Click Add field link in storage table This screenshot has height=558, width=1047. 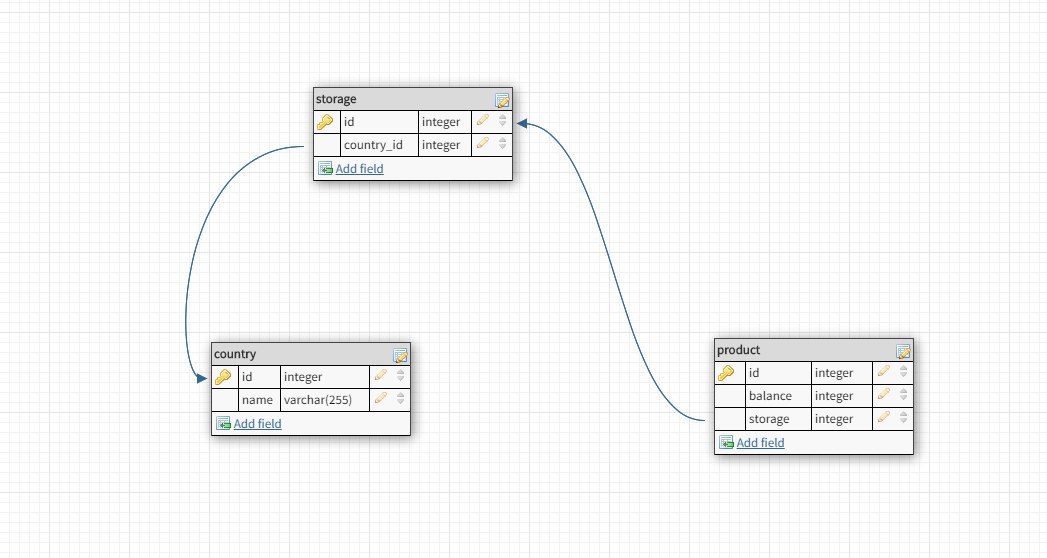(x=359, y=169)
